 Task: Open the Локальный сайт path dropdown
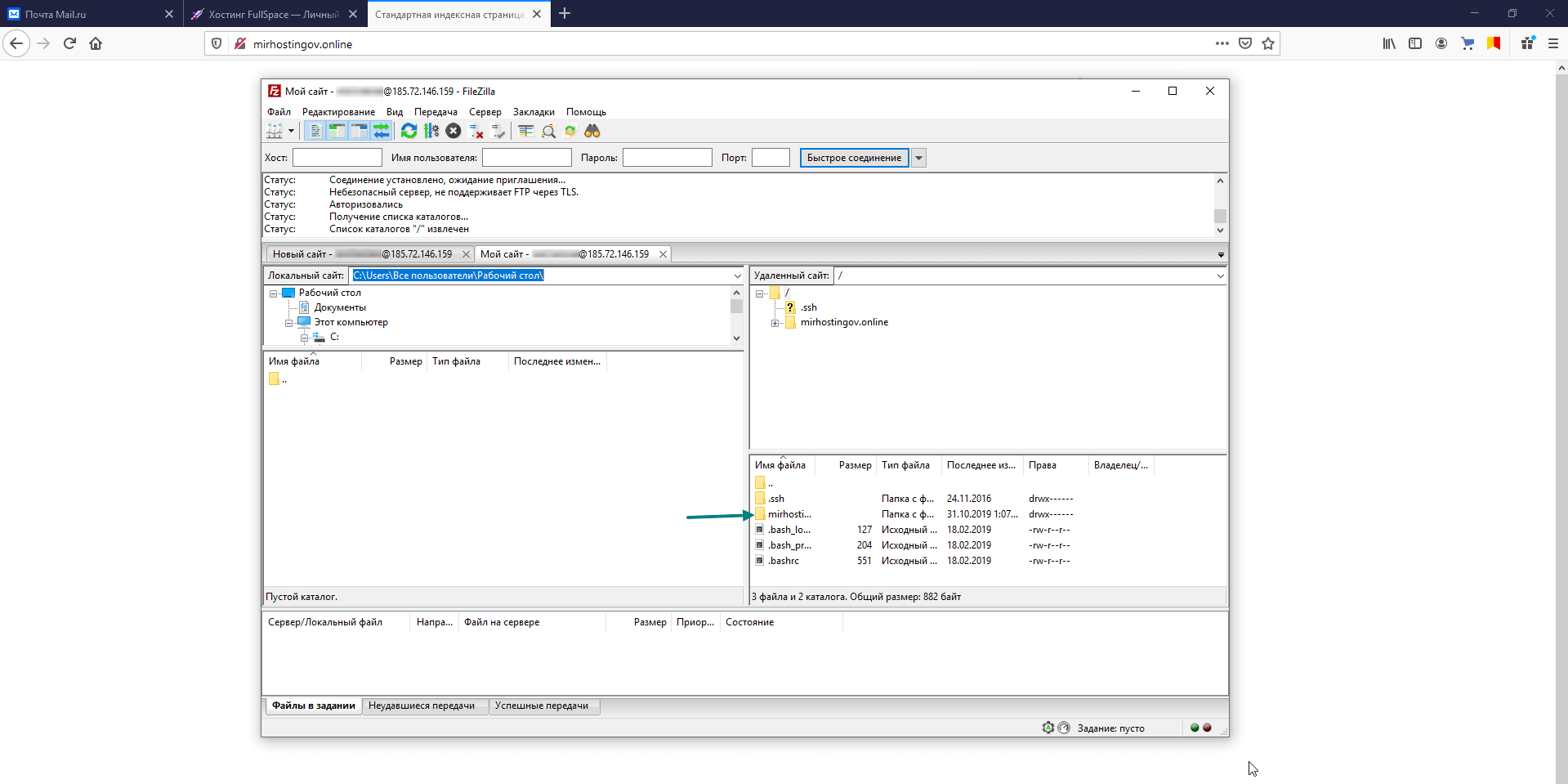(x=737, y=276)
